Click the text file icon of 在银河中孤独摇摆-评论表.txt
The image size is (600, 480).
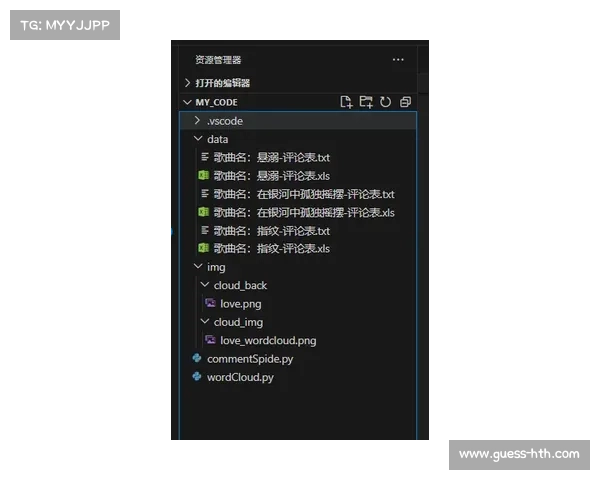205,194
